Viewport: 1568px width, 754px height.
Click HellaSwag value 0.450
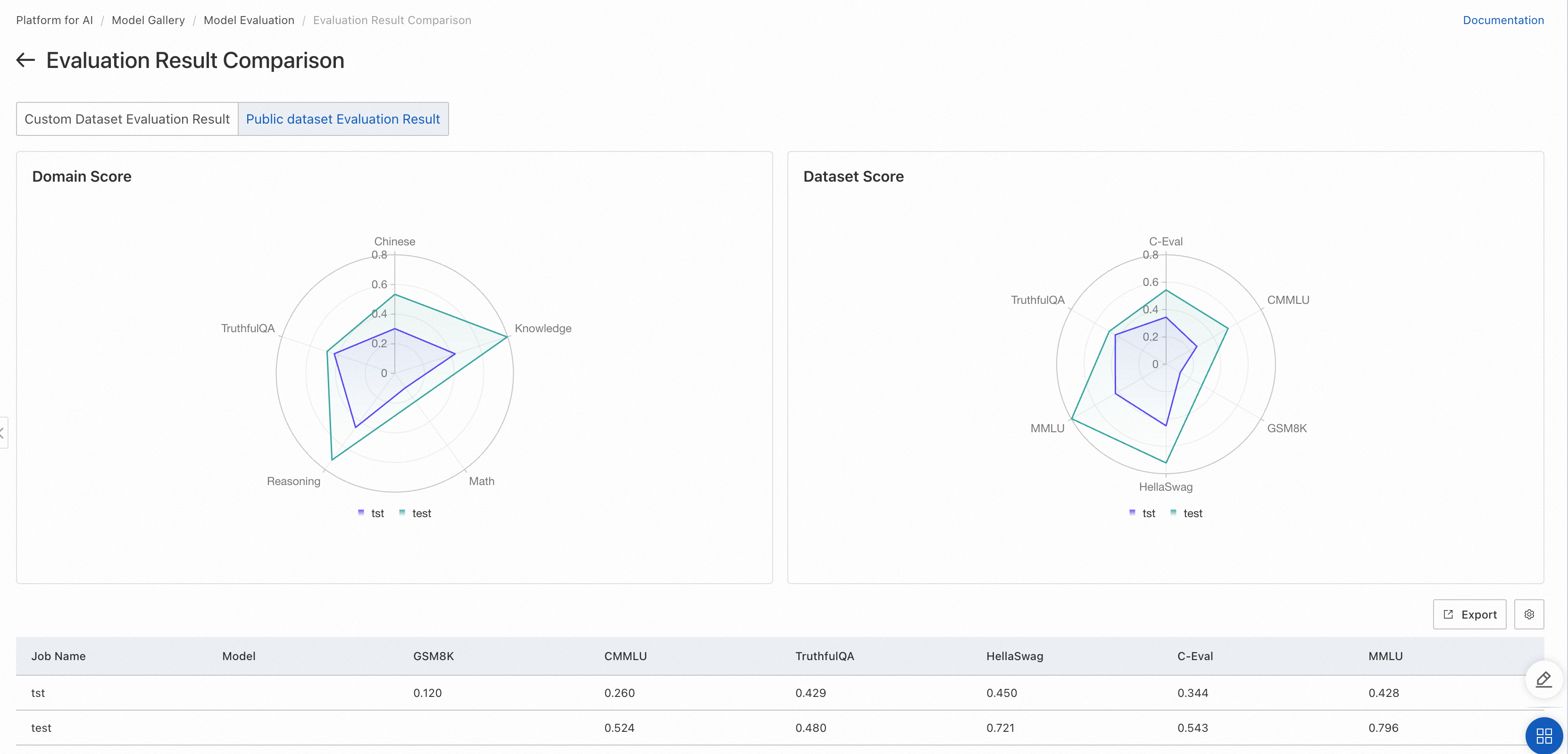coord(1001,693)
